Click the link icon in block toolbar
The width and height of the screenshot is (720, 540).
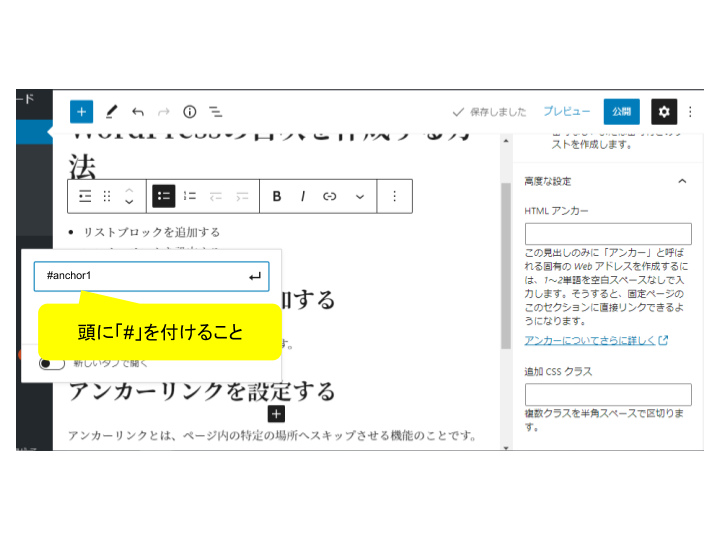coord(329,196)
